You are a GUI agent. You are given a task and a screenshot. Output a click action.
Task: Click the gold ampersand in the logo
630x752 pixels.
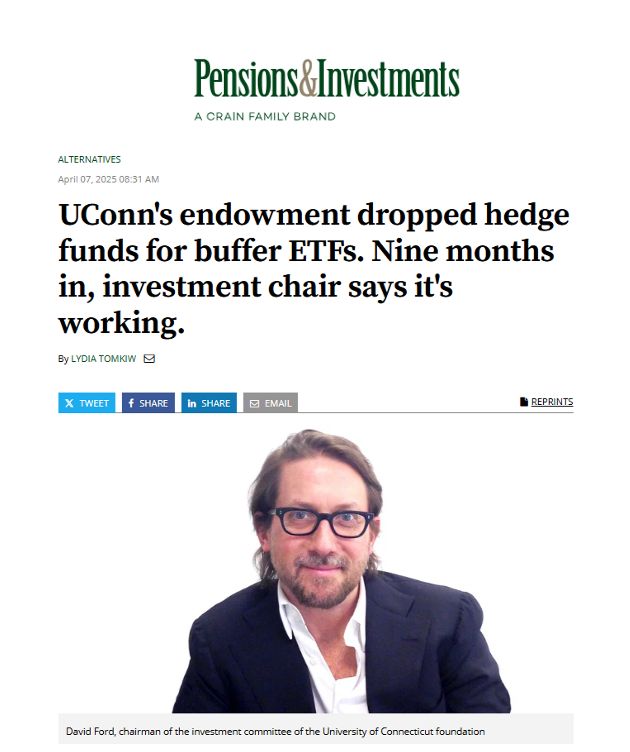tap(308, 79)
